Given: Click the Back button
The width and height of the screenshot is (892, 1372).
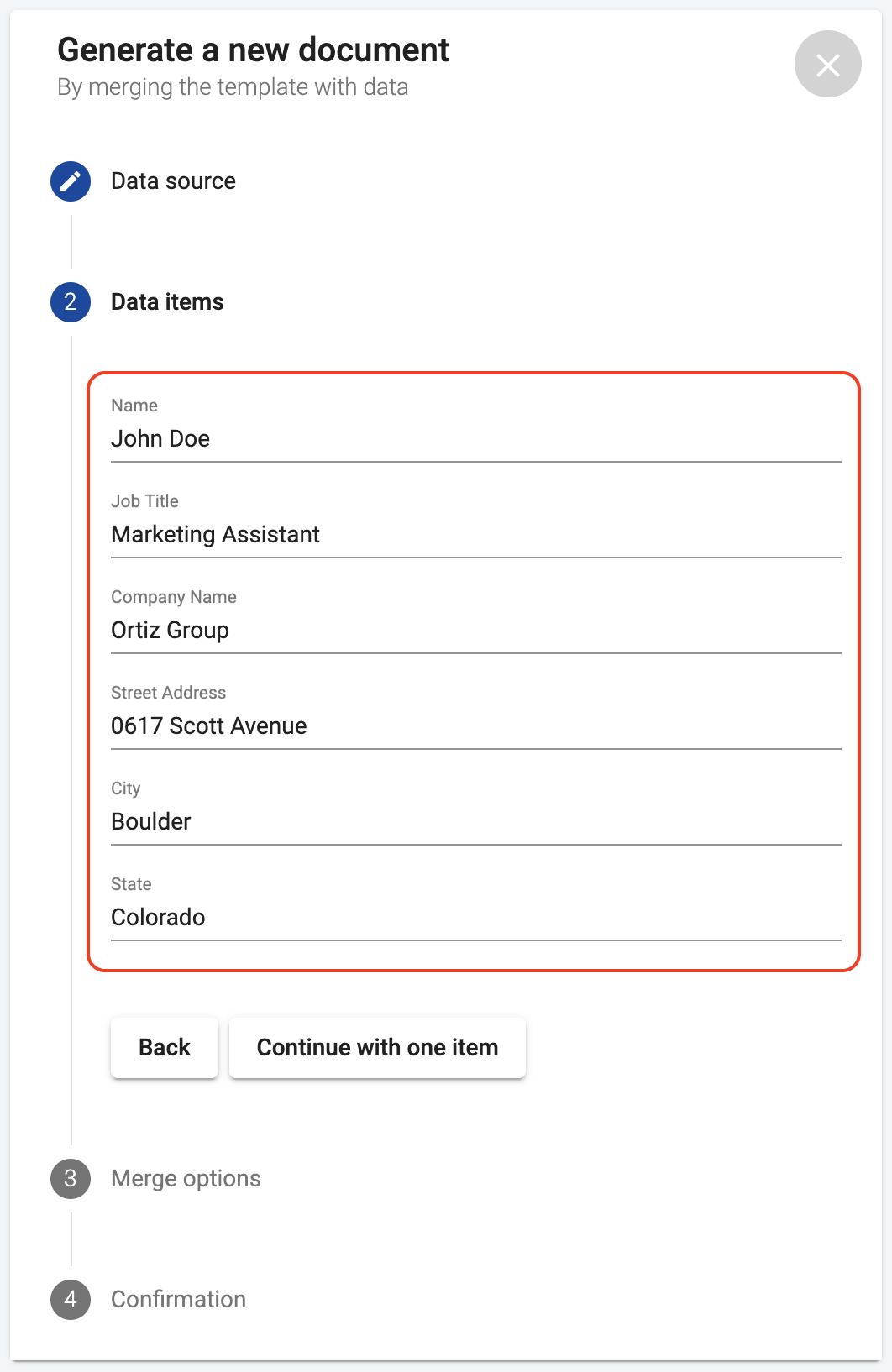Looking at the screenshot, I should (165, 1048).
